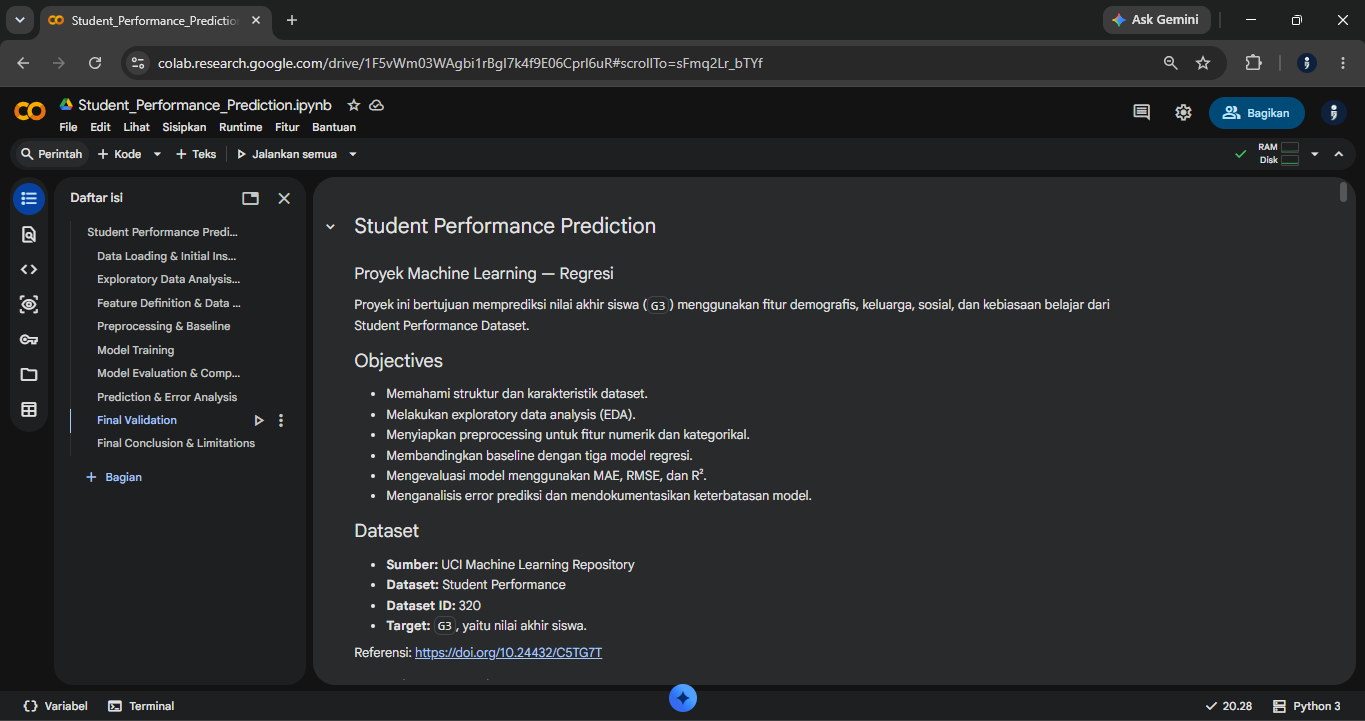Screen dimensions: 1365x721
Task: Expand the Kode insert dropdown arrow
Action: click(x=157, y=154)
